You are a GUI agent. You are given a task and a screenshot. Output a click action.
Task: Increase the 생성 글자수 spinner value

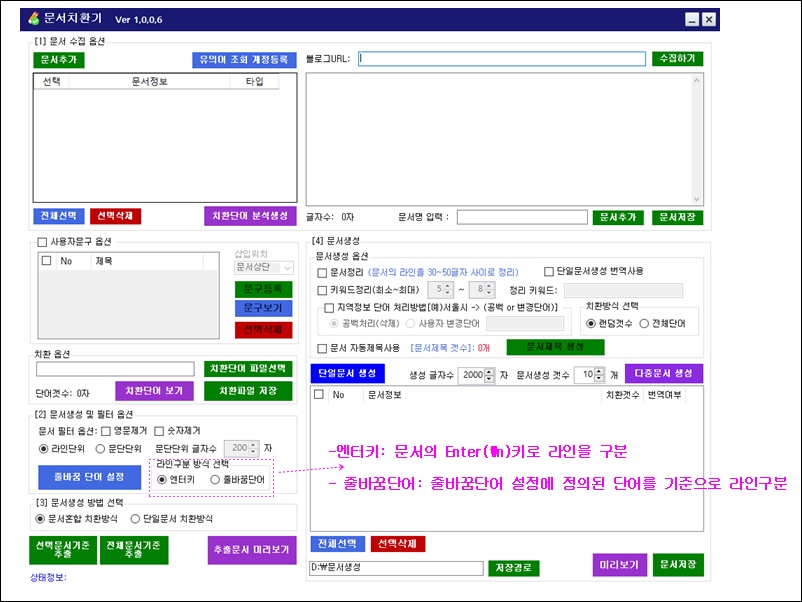pyautogui.click(x=491, y=371)
